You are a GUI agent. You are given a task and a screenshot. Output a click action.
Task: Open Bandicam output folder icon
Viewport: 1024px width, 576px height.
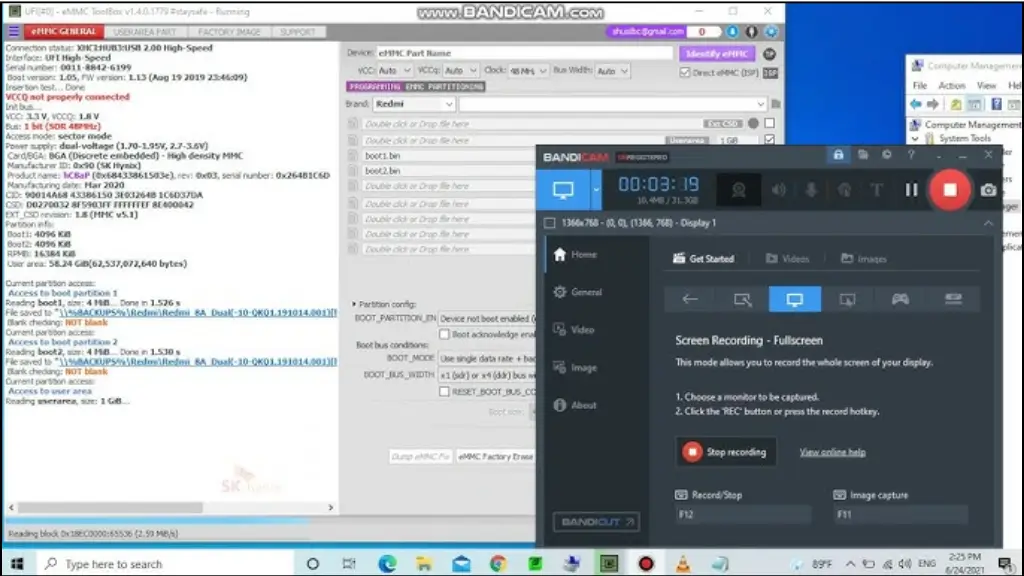[863, 155]
